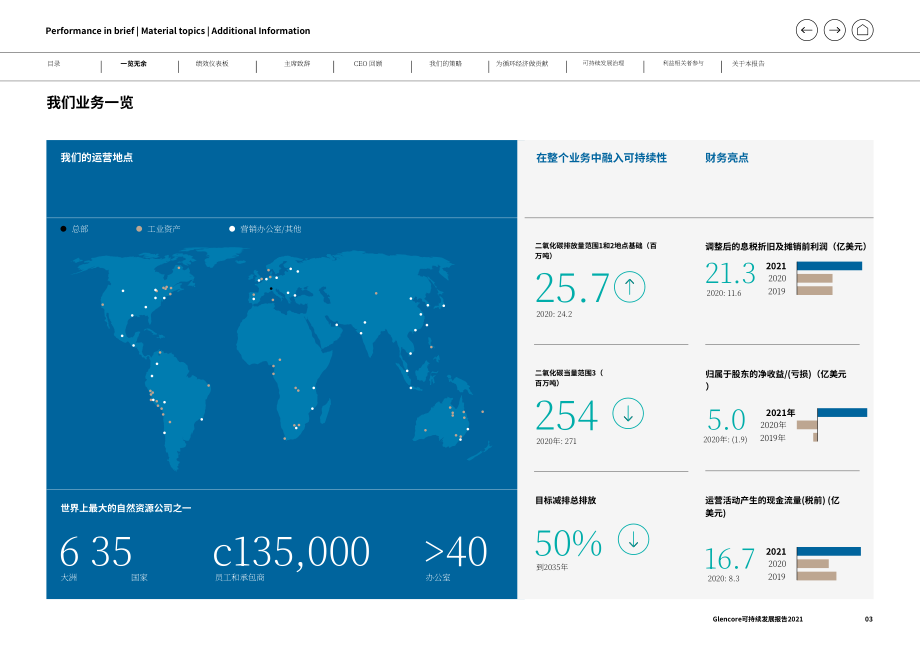Click the 大洲 label under 6
The height and width of the screenshot is (651, 920).
tap(69, 578)
